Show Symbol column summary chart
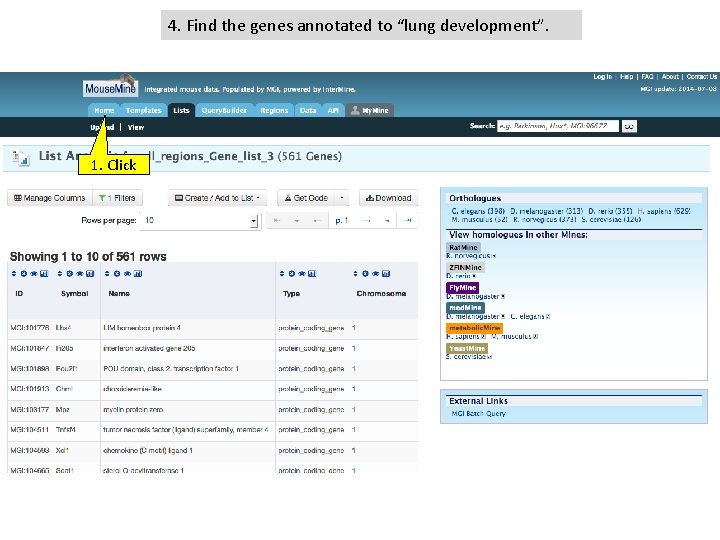This screenshot has height=540, width=720. coord(90,274)
